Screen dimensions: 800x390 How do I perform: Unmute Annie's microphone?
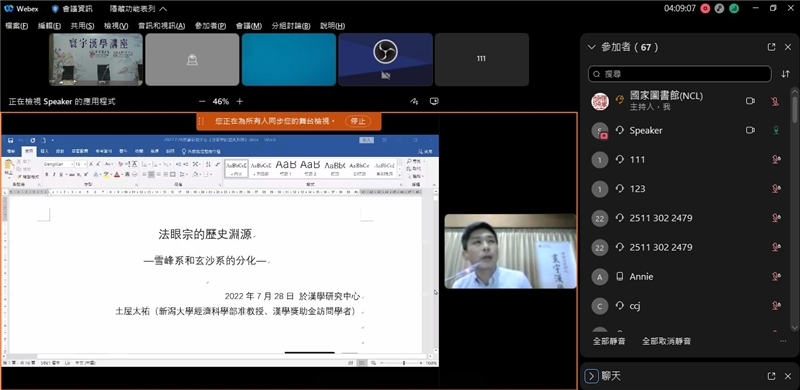click(776, 277)
